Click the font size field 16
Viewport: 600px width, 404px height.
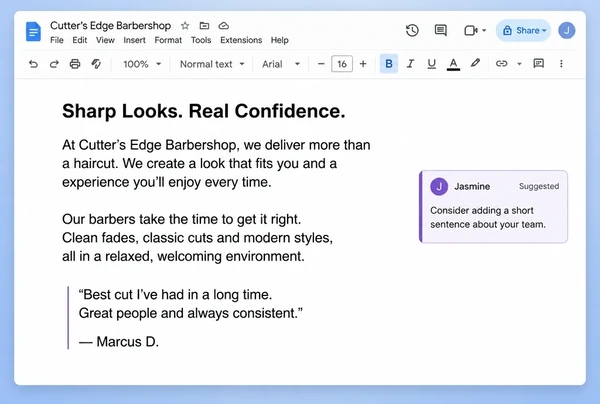tap(342, 64)
